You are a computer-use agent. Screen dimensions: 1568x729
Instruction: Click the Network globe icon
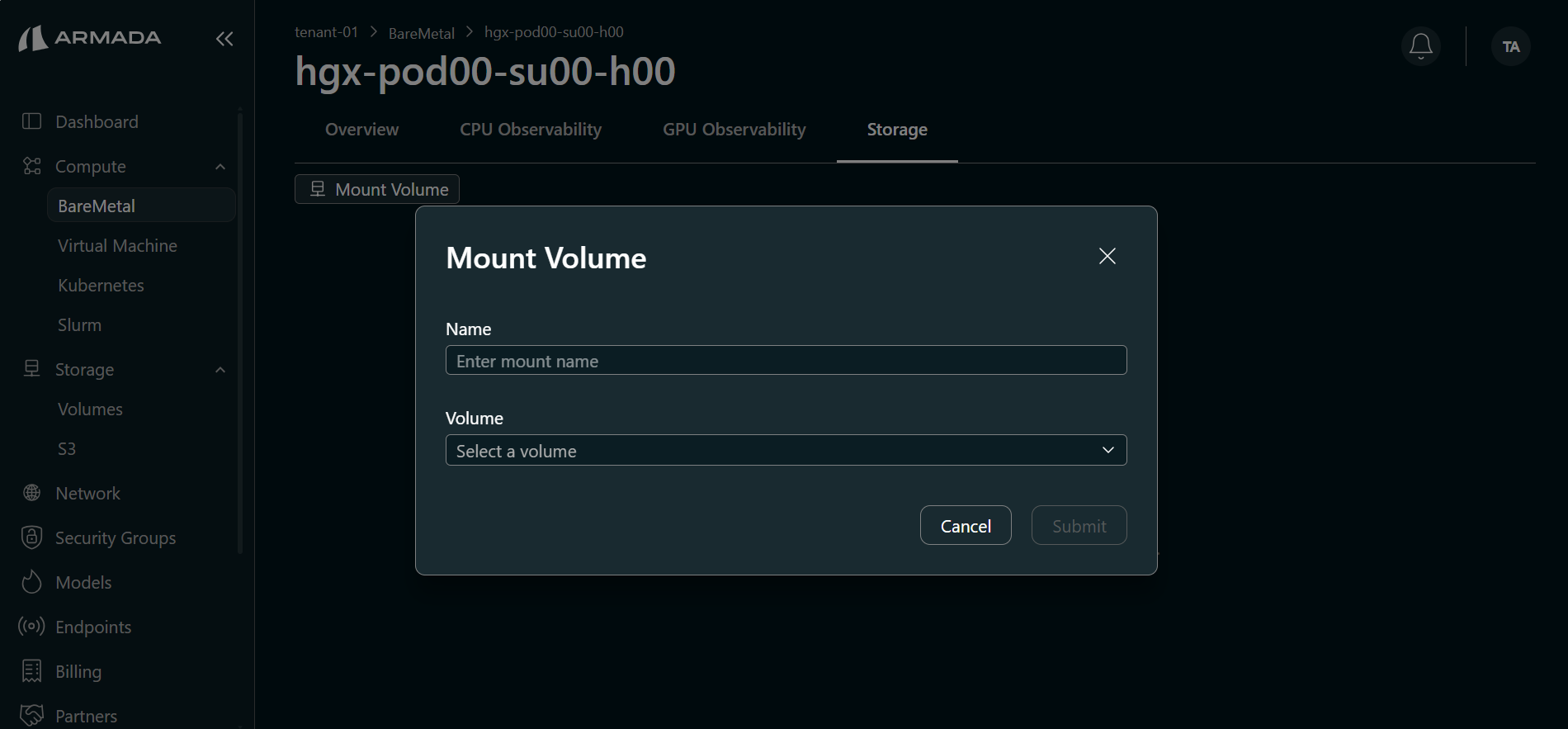(31, 493)
